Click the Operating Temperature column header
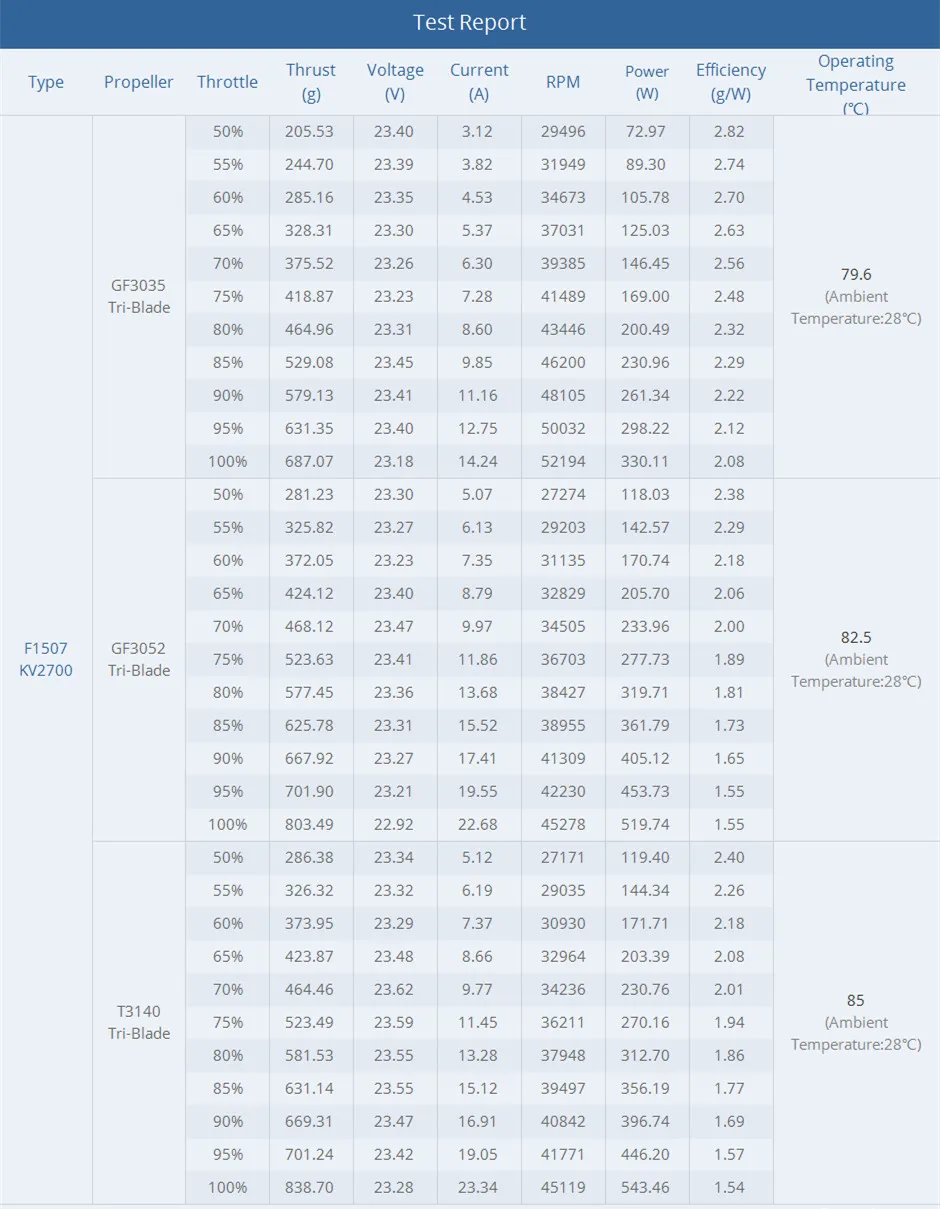Viewport: 940px width, 1209px height. point(856,84)
